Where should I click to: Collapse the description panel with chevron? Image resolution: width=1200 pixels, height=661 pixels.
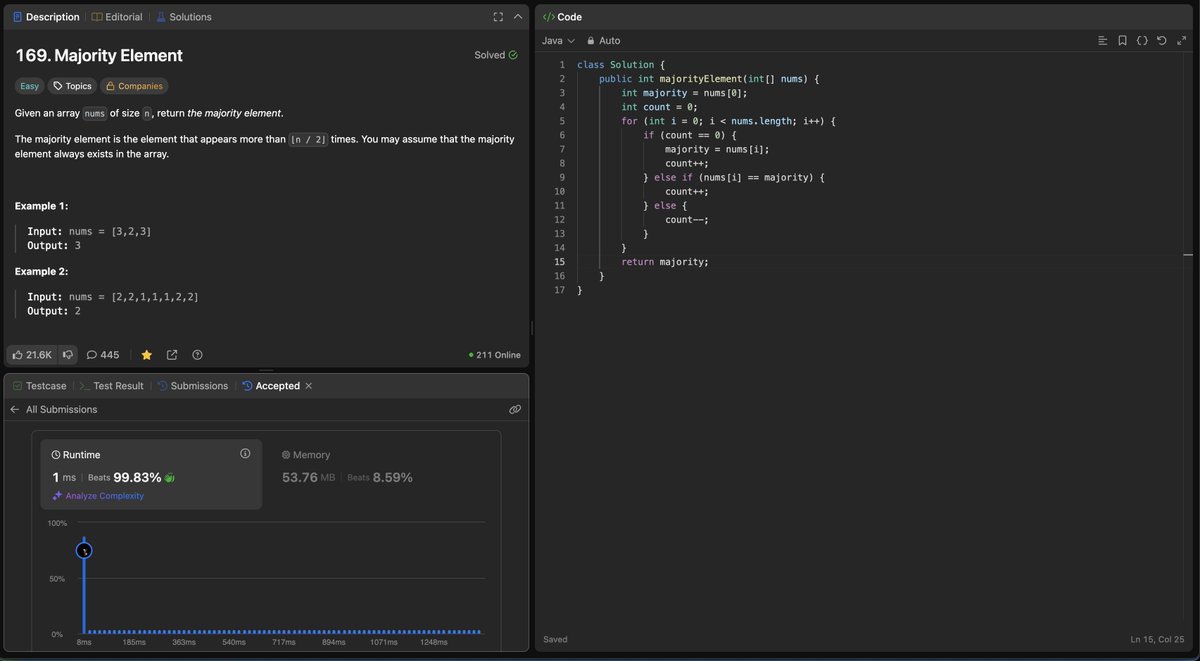(x=517, y=17)
